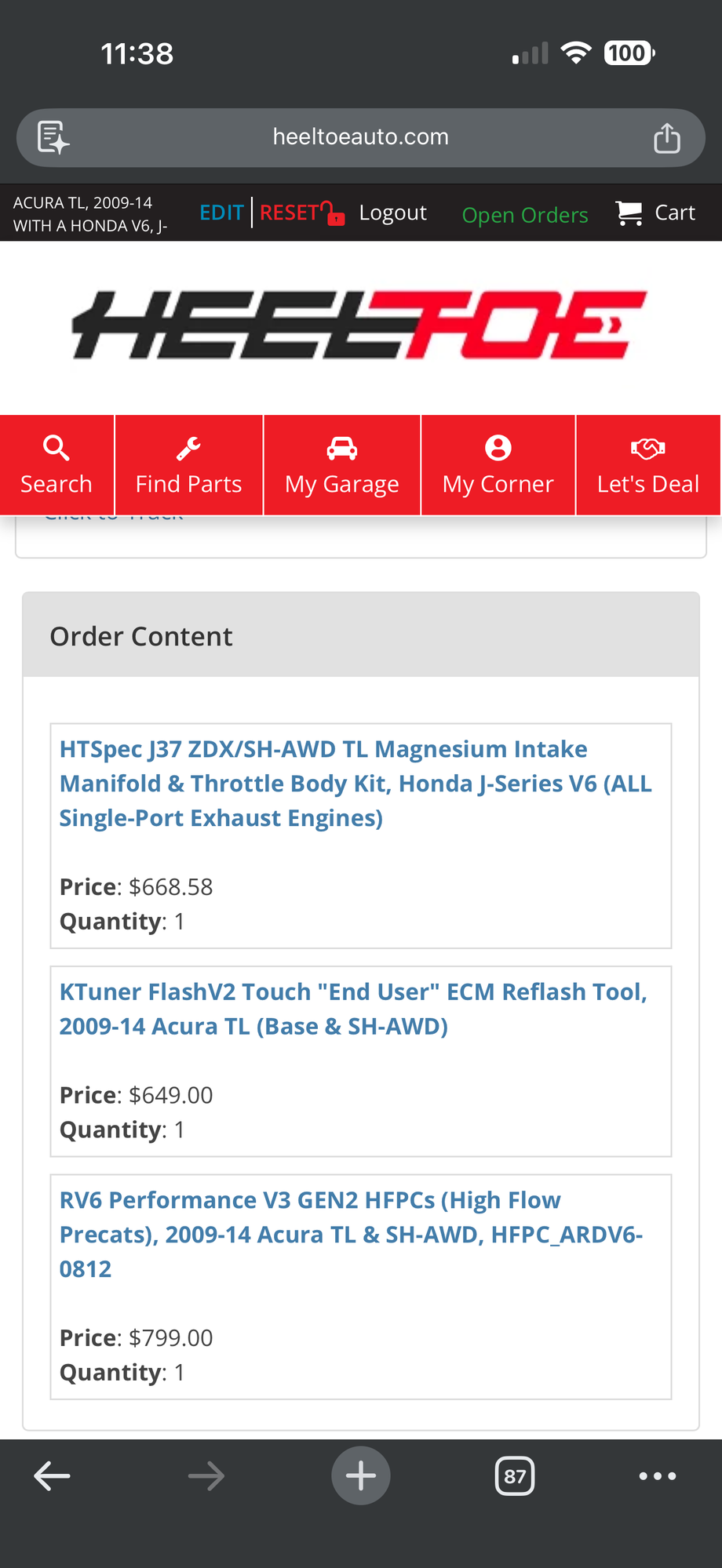Image resolution: width=722 pixels, height=1568 pixels.
Task: Open the shopping cart
Action: [656, 213]
